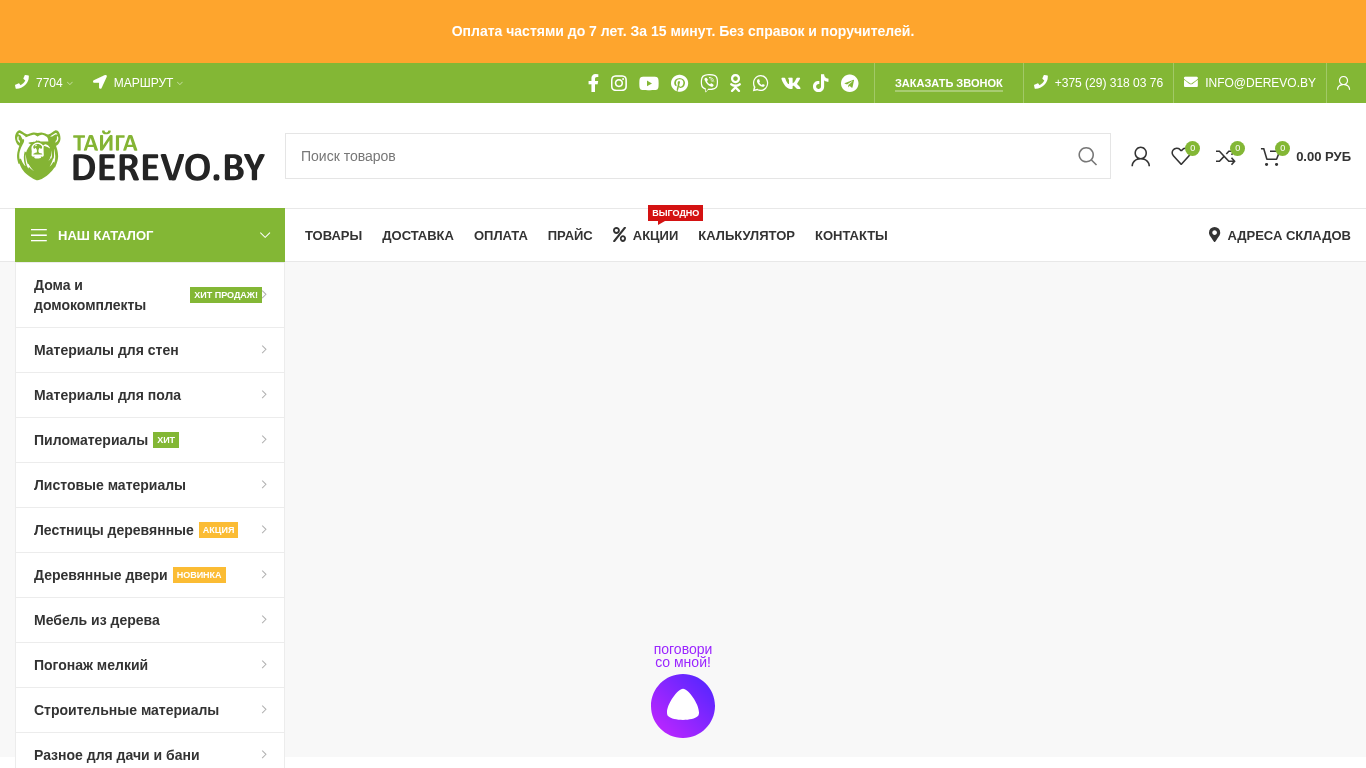Expand Дома и домокомплекты category
The height and width of the screenshot is (768, 1366).
150,295
